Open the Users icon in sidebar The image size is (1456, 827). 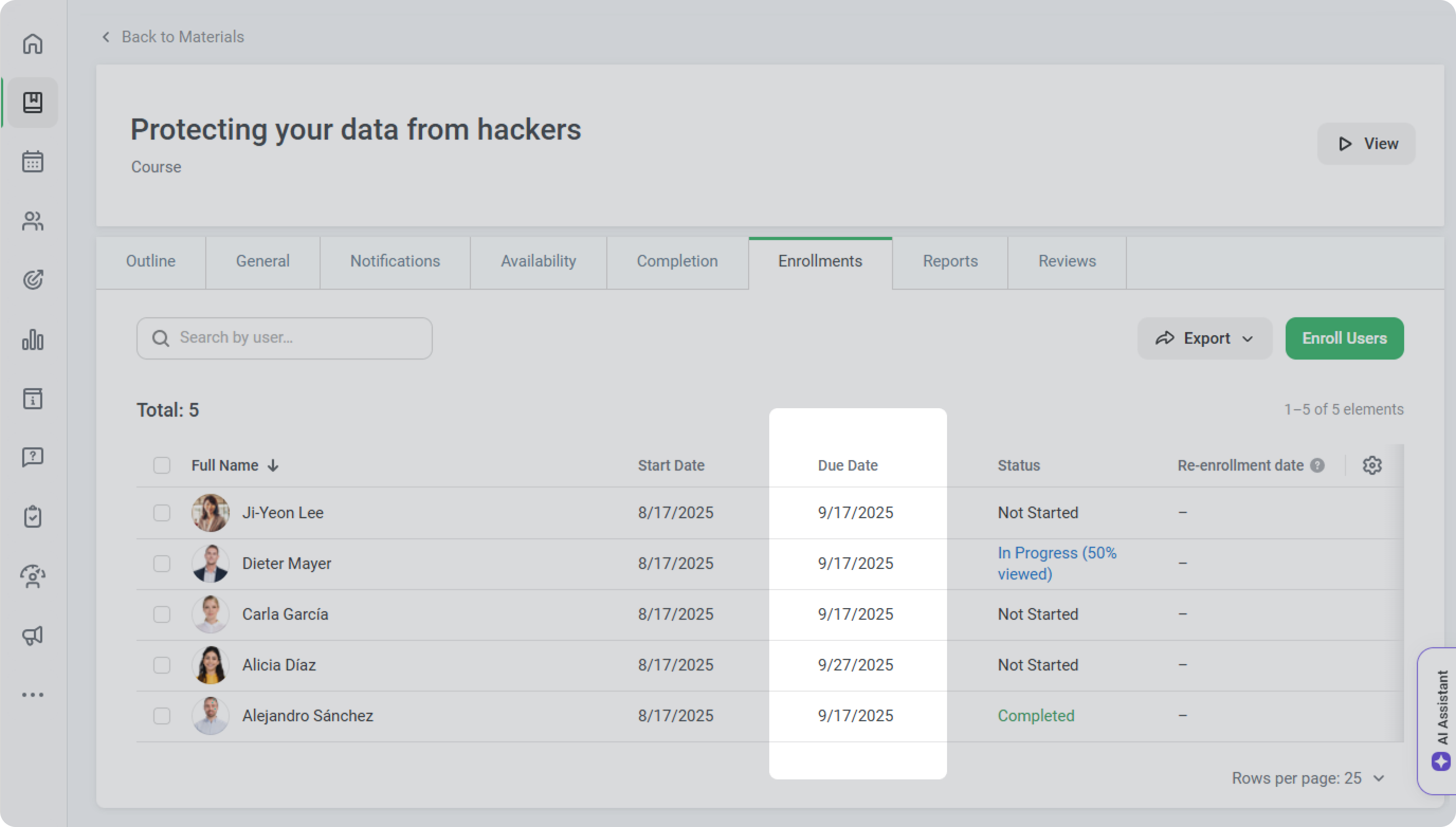tap(32, 221)
